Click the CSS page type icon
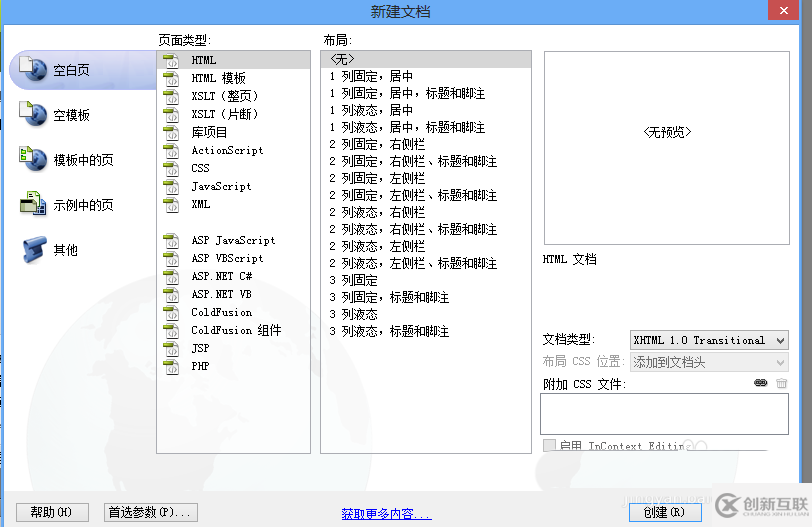This screenshot has width=812, height=527. tap(171, 168)
